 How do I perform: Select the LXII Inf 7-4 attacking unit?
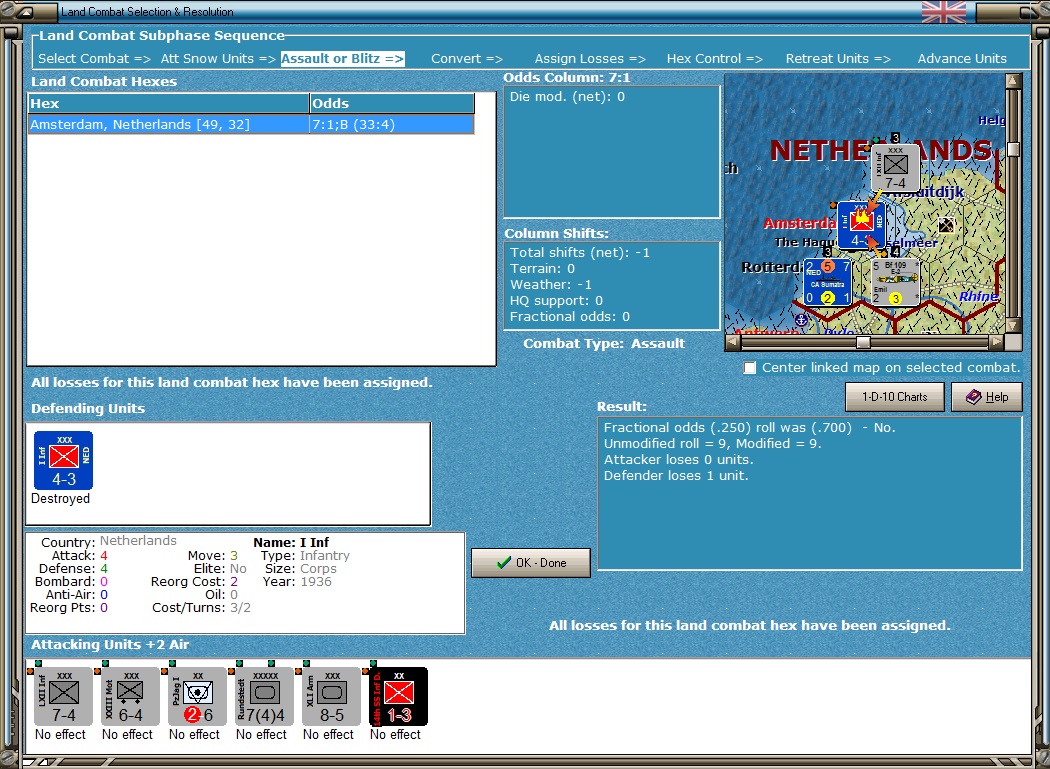[64, 696]
